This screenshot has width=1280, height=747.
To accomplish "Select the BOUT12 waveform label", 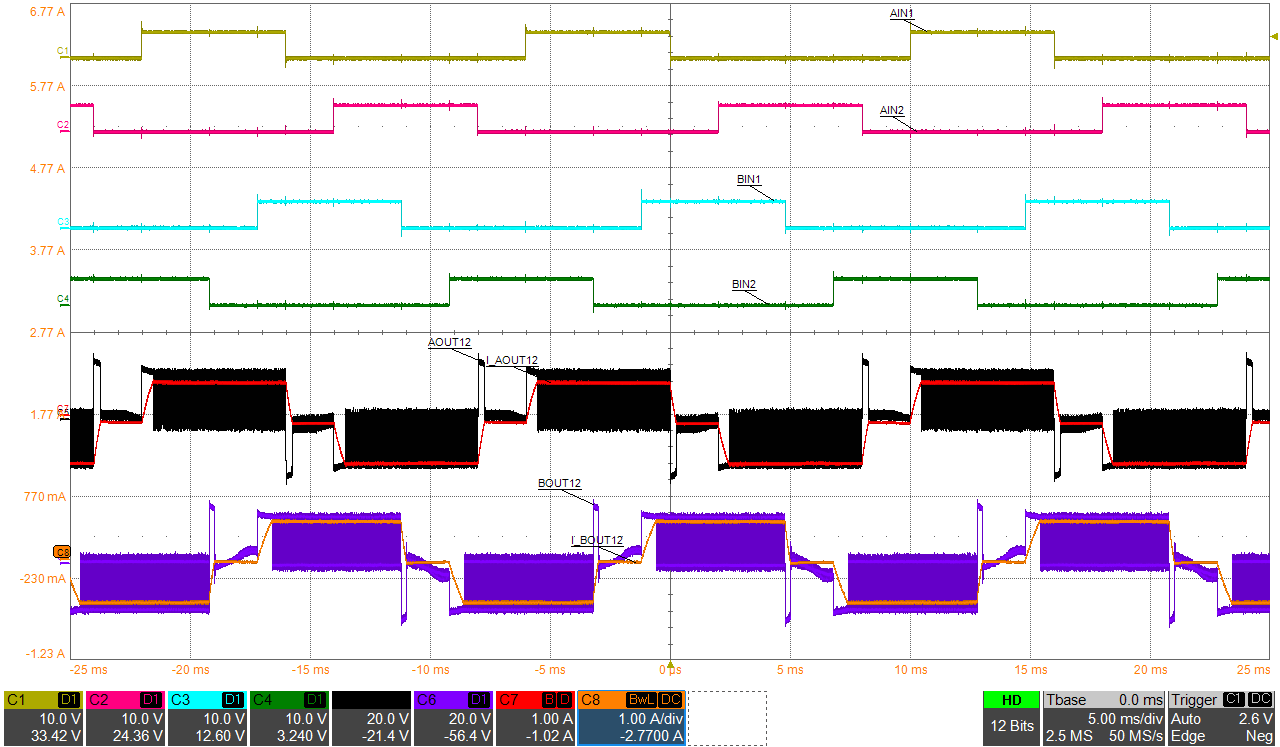I will (x=559, y=483).
